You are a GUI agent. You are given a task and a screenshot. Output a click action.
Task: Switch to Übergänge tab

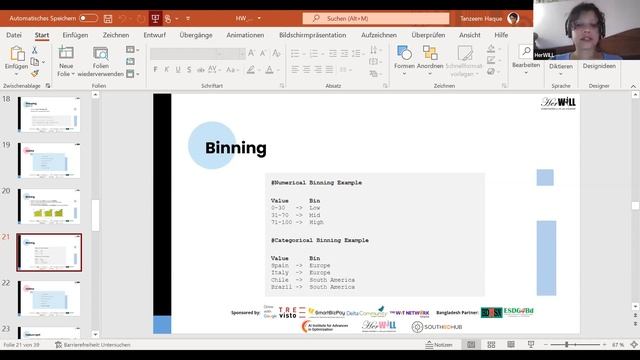pyautogui.click(x=196, y=35)
